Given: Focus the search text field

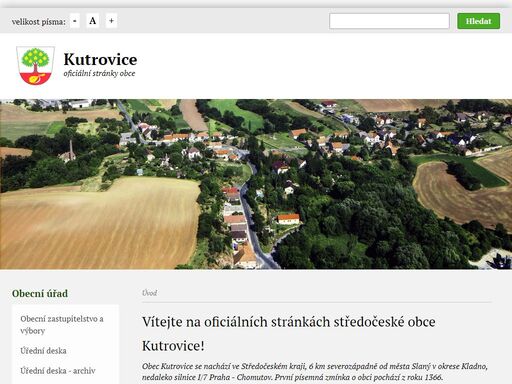Looking at the screenshot, I should pyautogui.click(x=389, y=21).
